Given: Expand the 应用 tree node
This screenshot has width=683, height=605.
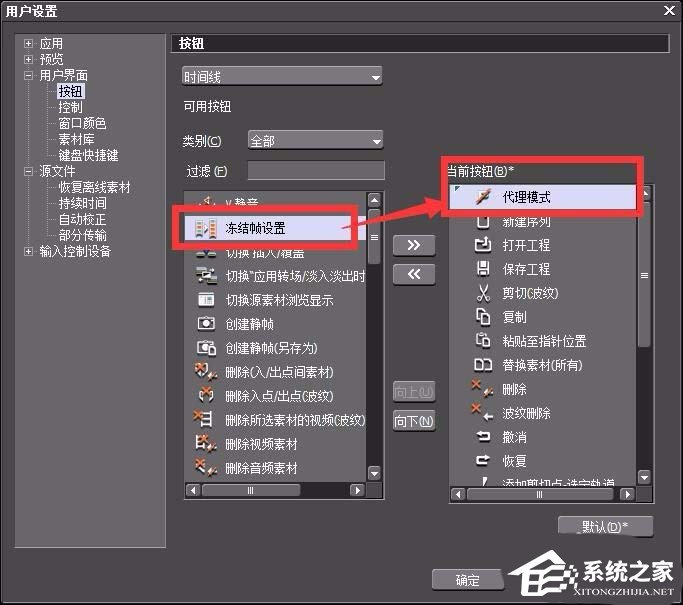Looking at the screenshot, I should point(28,44).
